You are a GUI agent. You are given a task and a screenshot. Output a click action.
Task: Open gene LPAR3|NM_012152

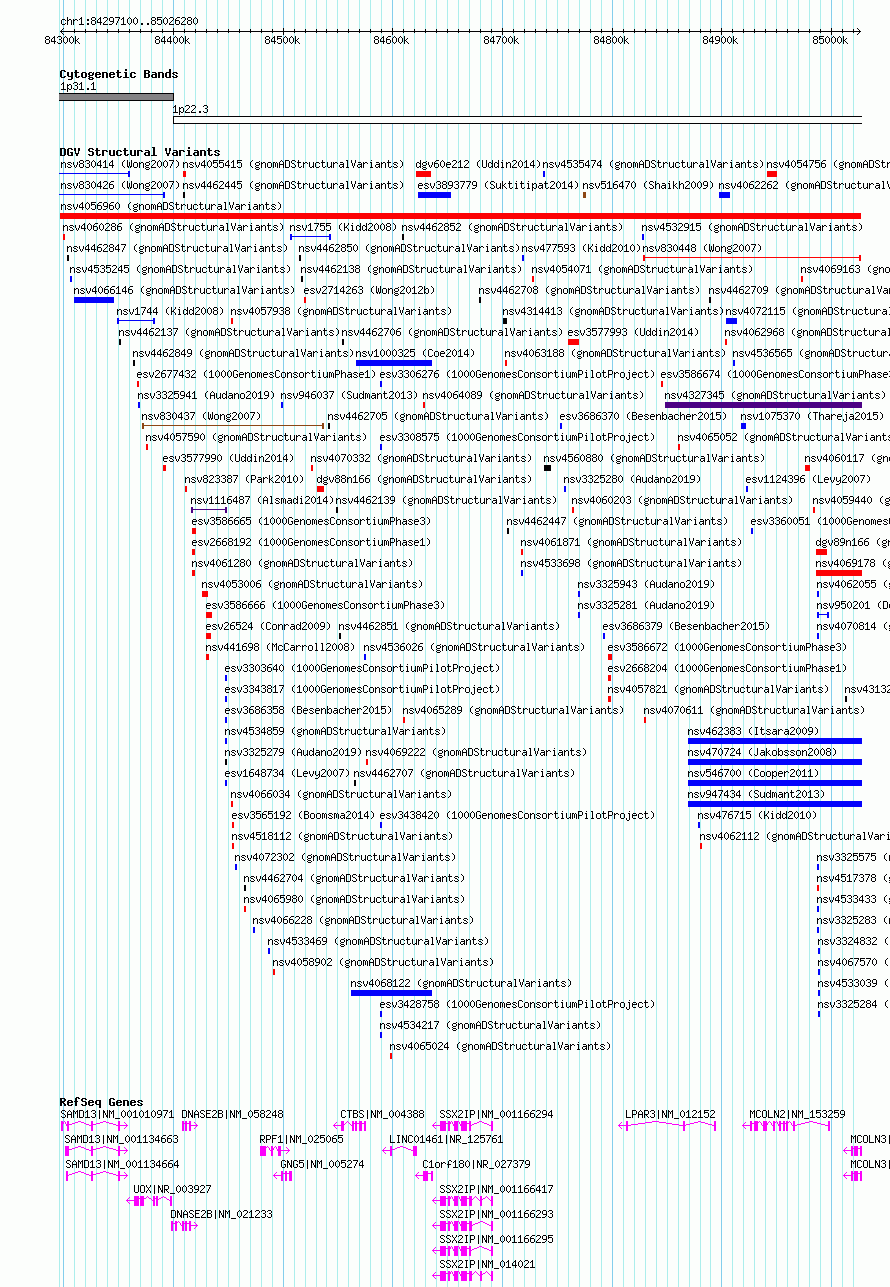pos(670,1114)
